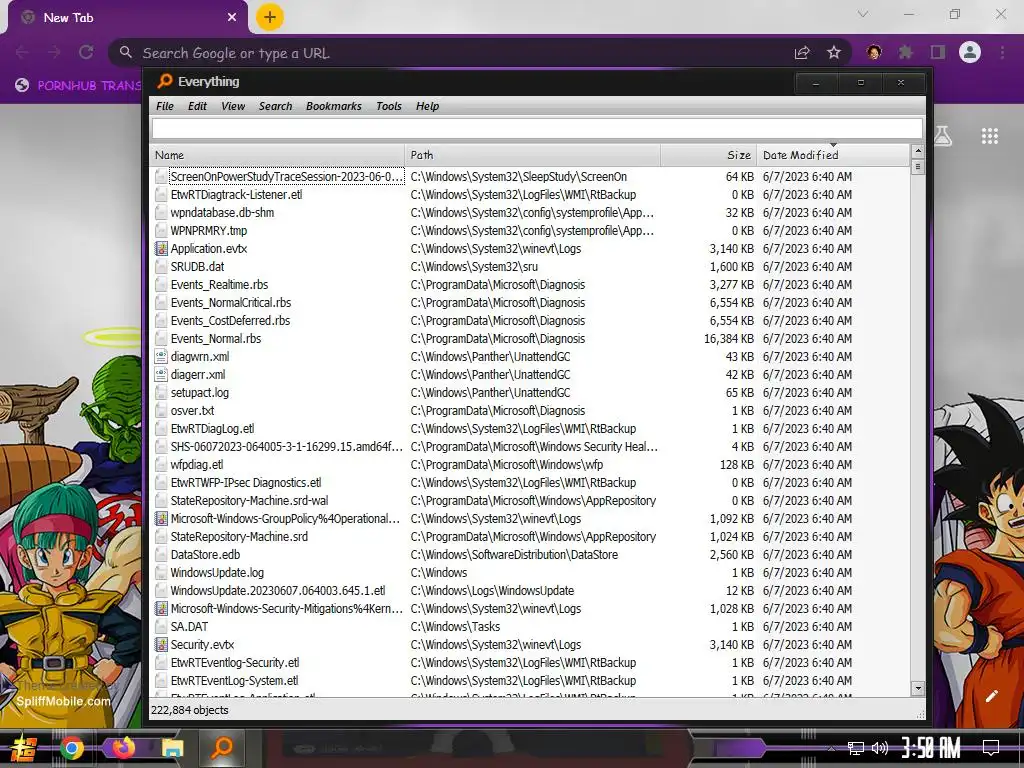Select SA.DAT file name
Image resolution: width=1024 pixels, height=768 pixels.
pos(189,627)
